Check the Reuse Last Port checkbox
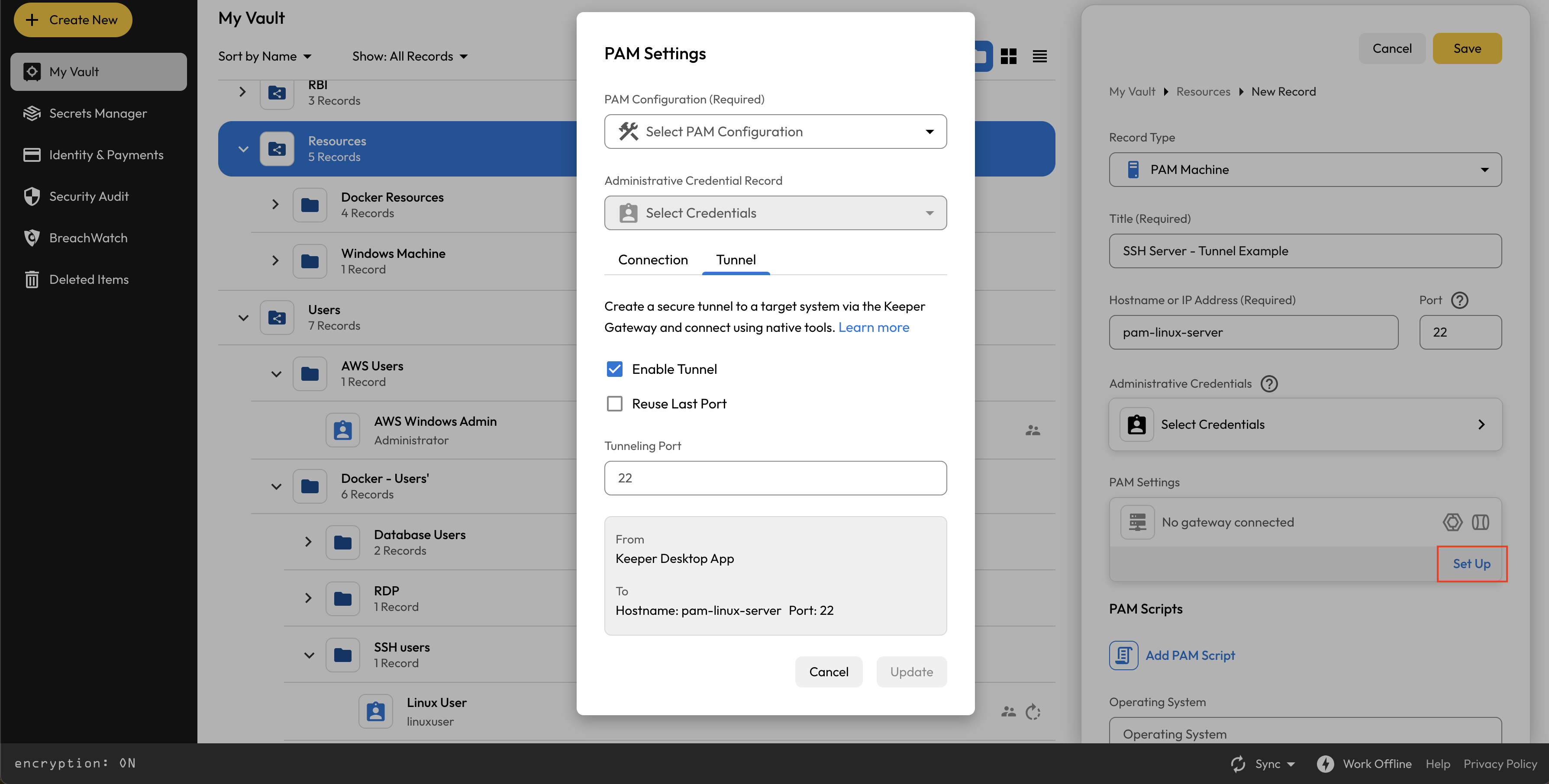 pyautogui.click(x=615, y=404)
